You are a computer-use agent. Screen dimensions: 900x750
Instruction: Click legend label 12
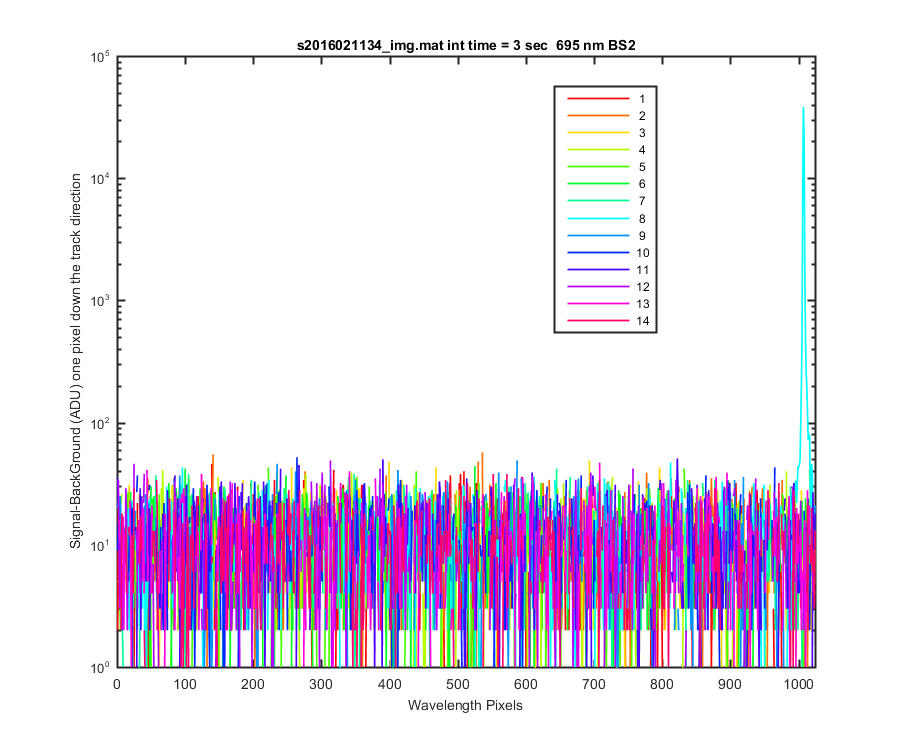point(642,287)
